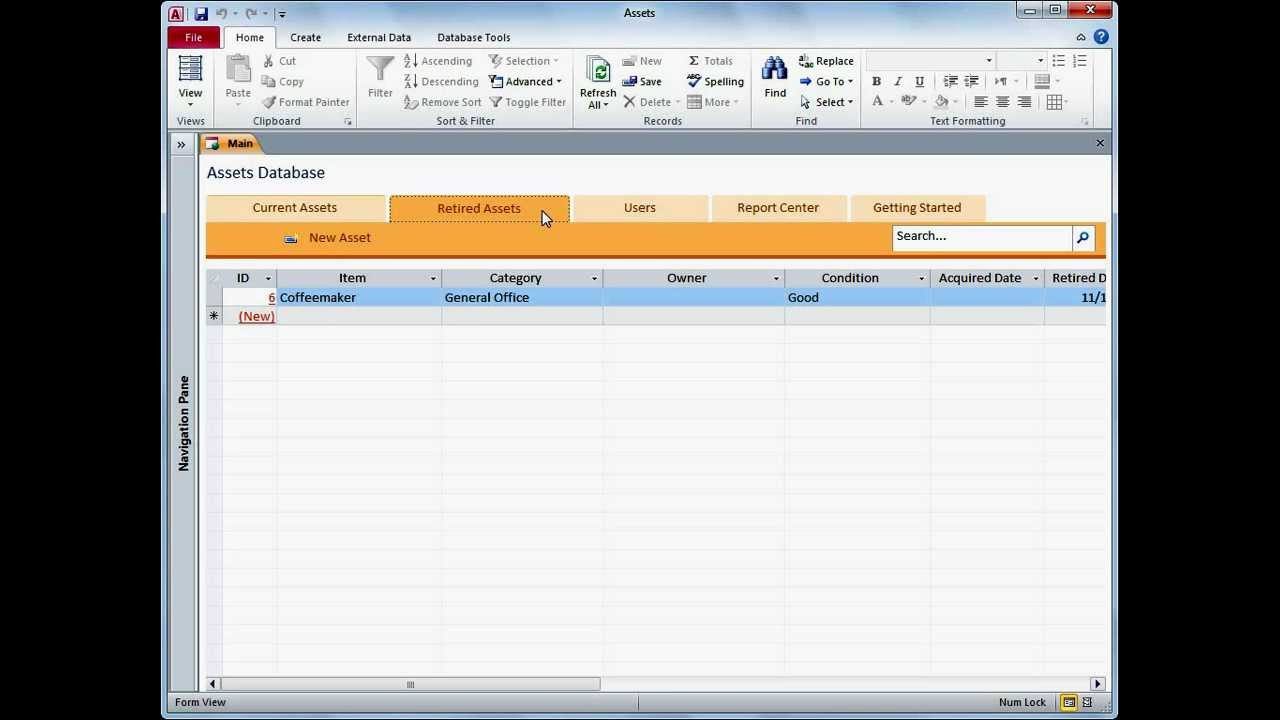Click Remove Sort in the ribbon
This screenshot has height=720, width=1280.
(442, 102)
